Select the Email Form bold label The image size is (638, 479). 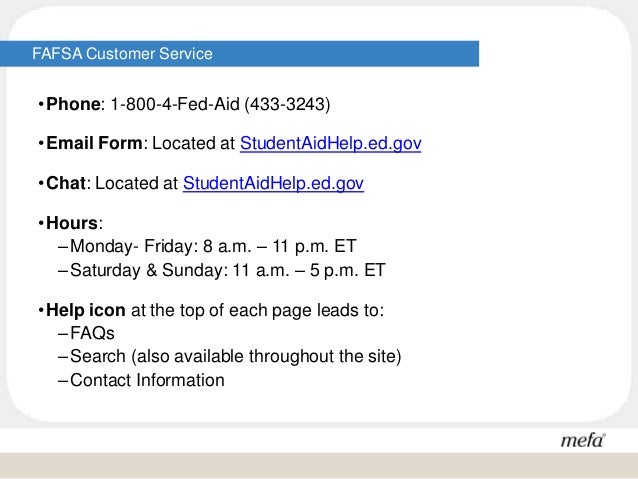(x=94, y=143)
